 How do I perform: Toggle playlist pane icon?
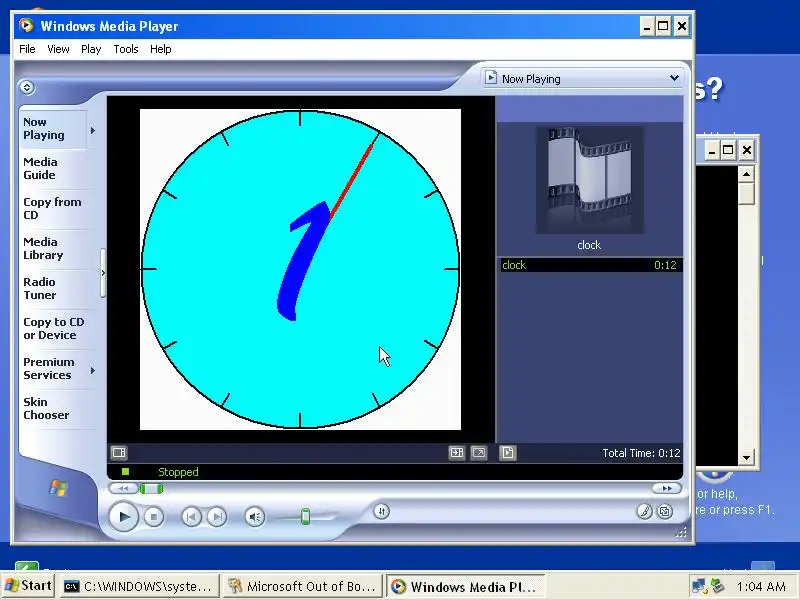click(x=508, y=453)
